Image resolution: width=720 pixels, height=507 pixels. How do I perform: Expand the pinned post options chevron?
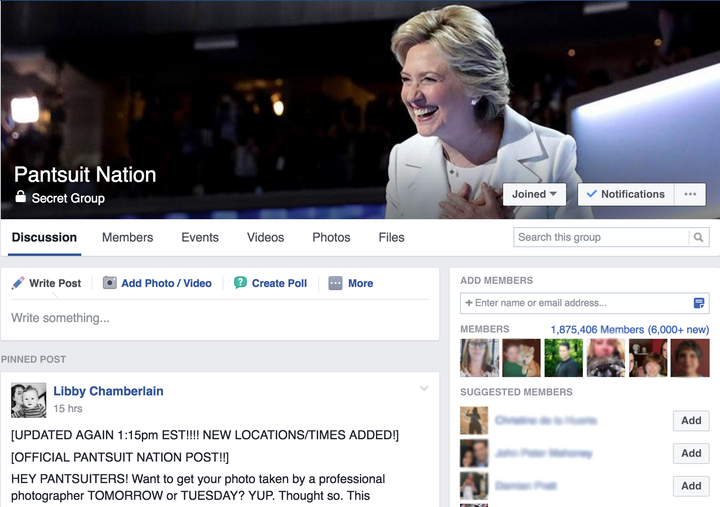point(424,389)
